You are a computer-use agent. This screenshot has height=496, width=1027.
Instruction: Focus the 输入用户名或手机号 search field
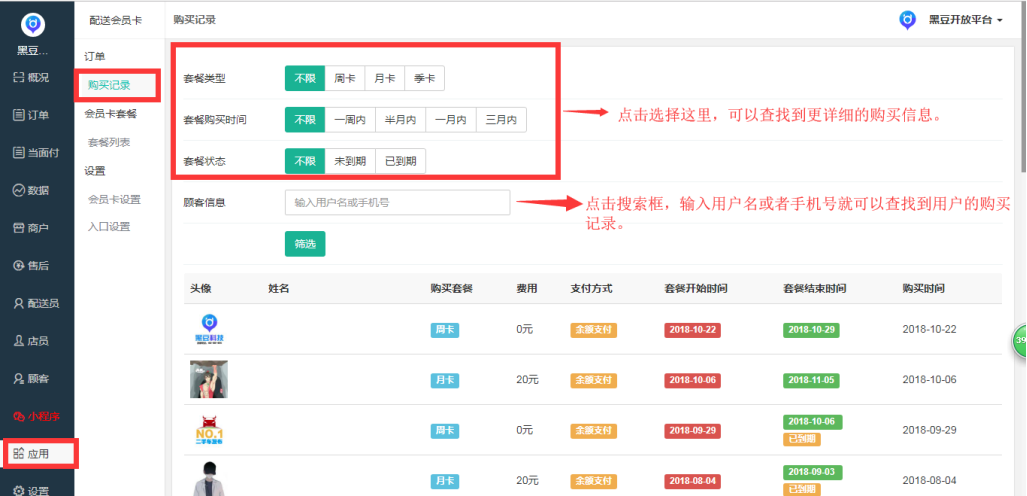tap(398, 202)
